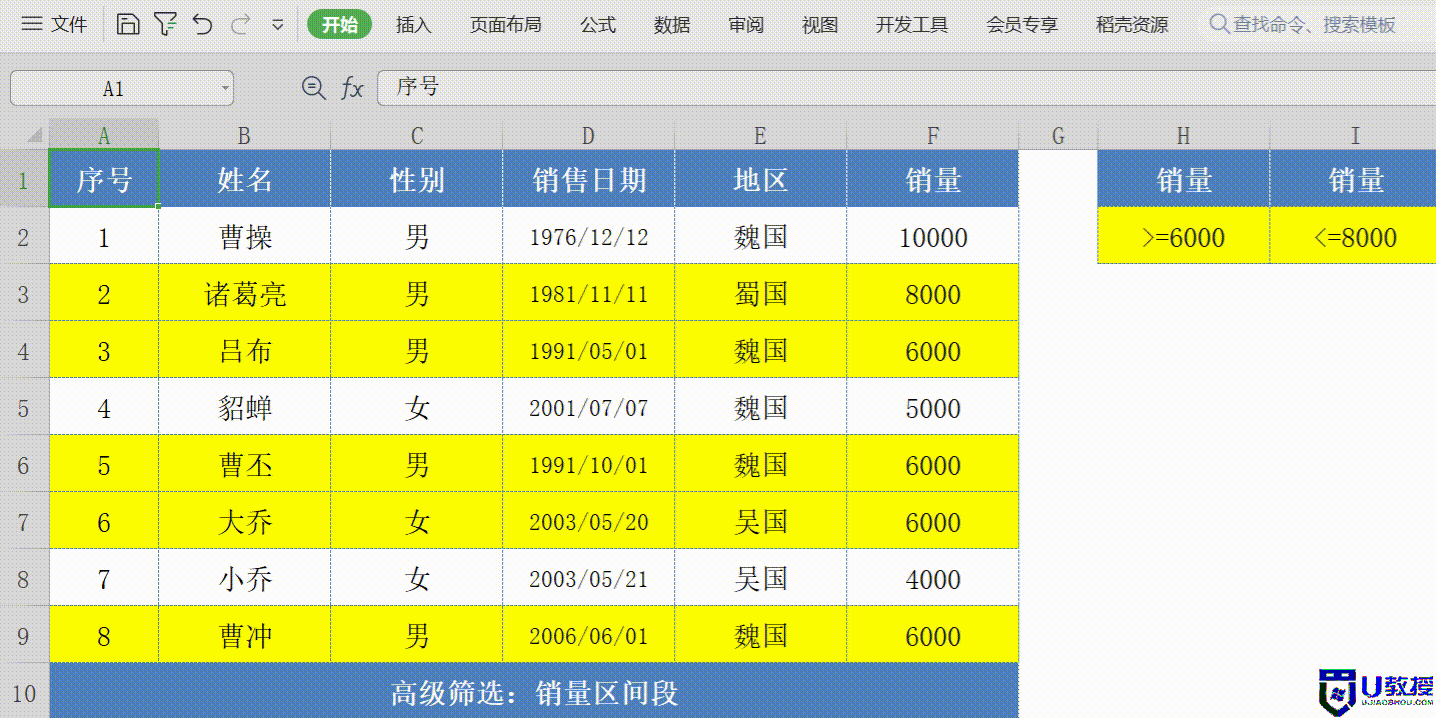The image size is (1436, 718).
Task: Click the zoom magnifier icon by formula bar
Action: pyautogui.click(x=313, y=88)
